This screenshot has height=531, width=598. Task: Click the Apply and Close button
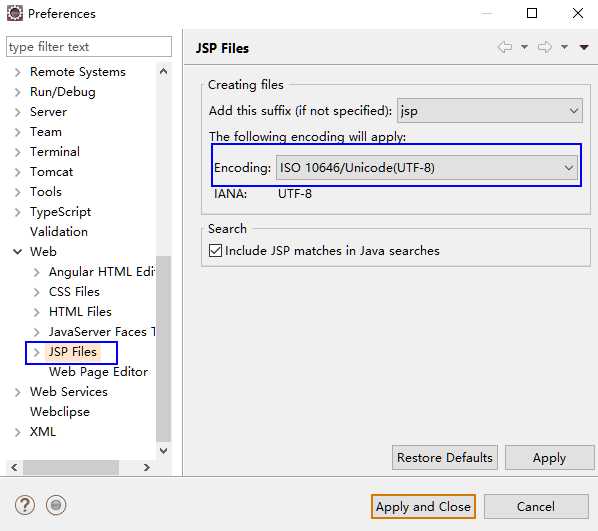[x=423, y=507]
